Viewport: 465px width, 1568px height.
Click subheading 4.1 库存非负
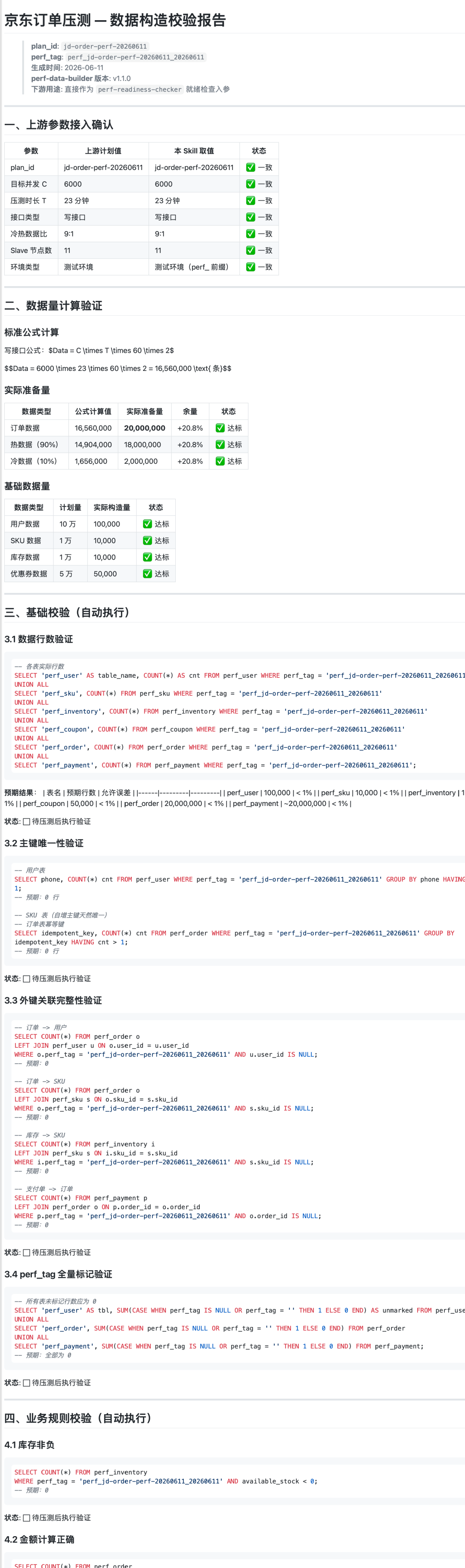(x=29, y=1445)
